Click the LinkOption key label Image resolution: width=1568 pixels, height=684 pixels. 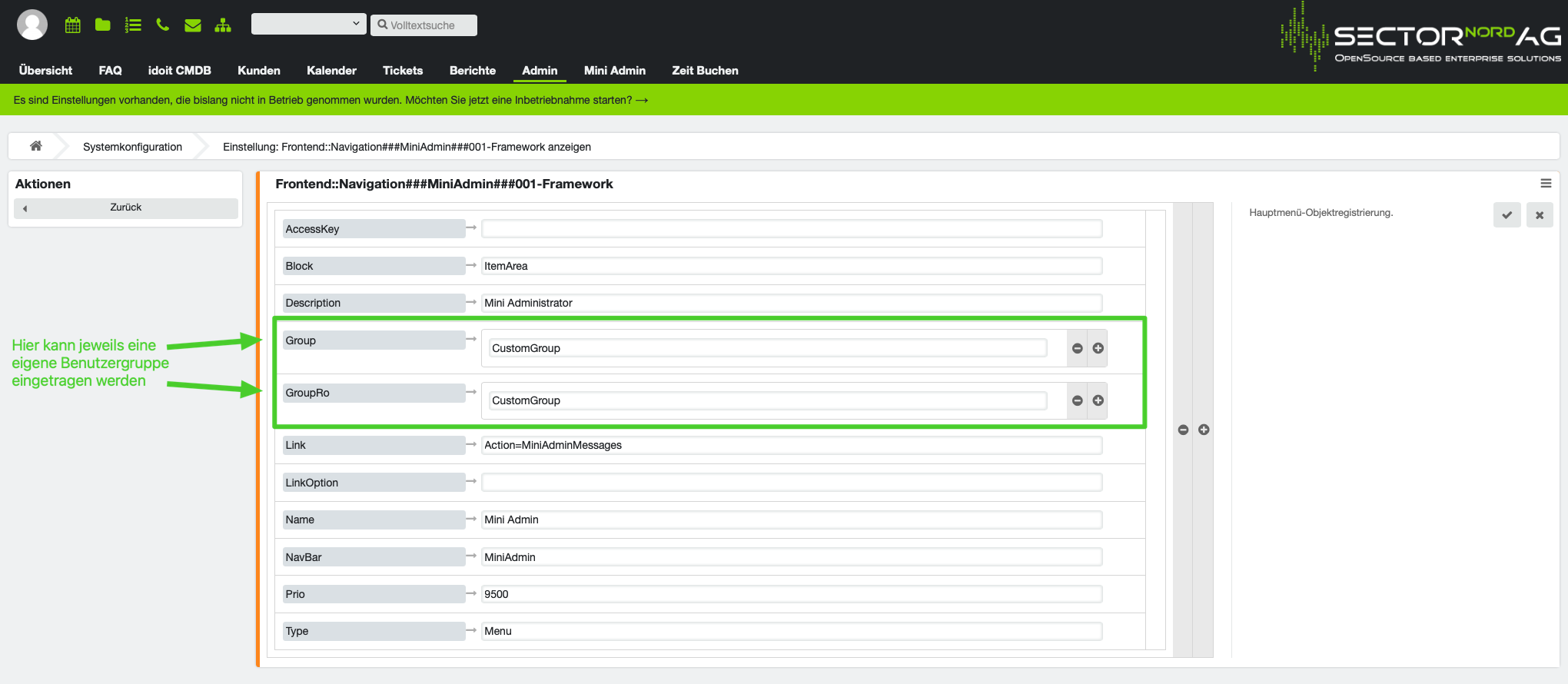374,483
